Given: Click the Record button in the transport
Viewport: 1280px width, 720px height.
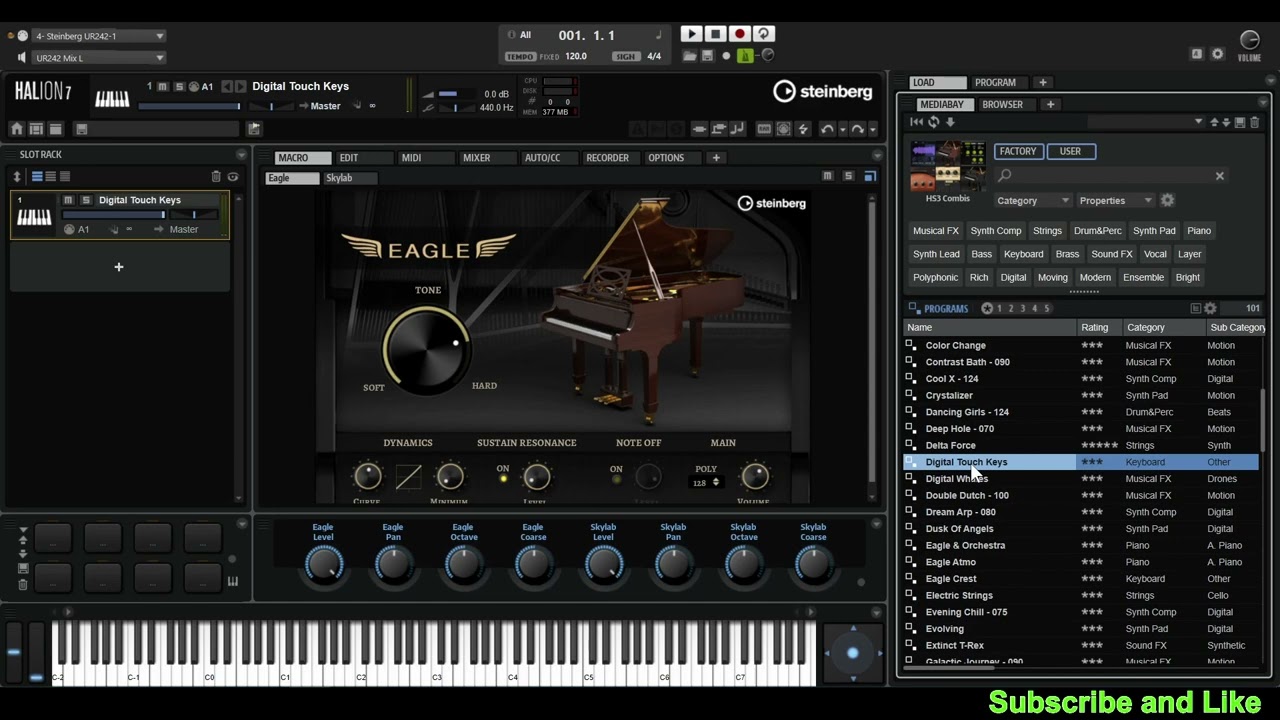Looking at the screenshot, I should 740,34.
